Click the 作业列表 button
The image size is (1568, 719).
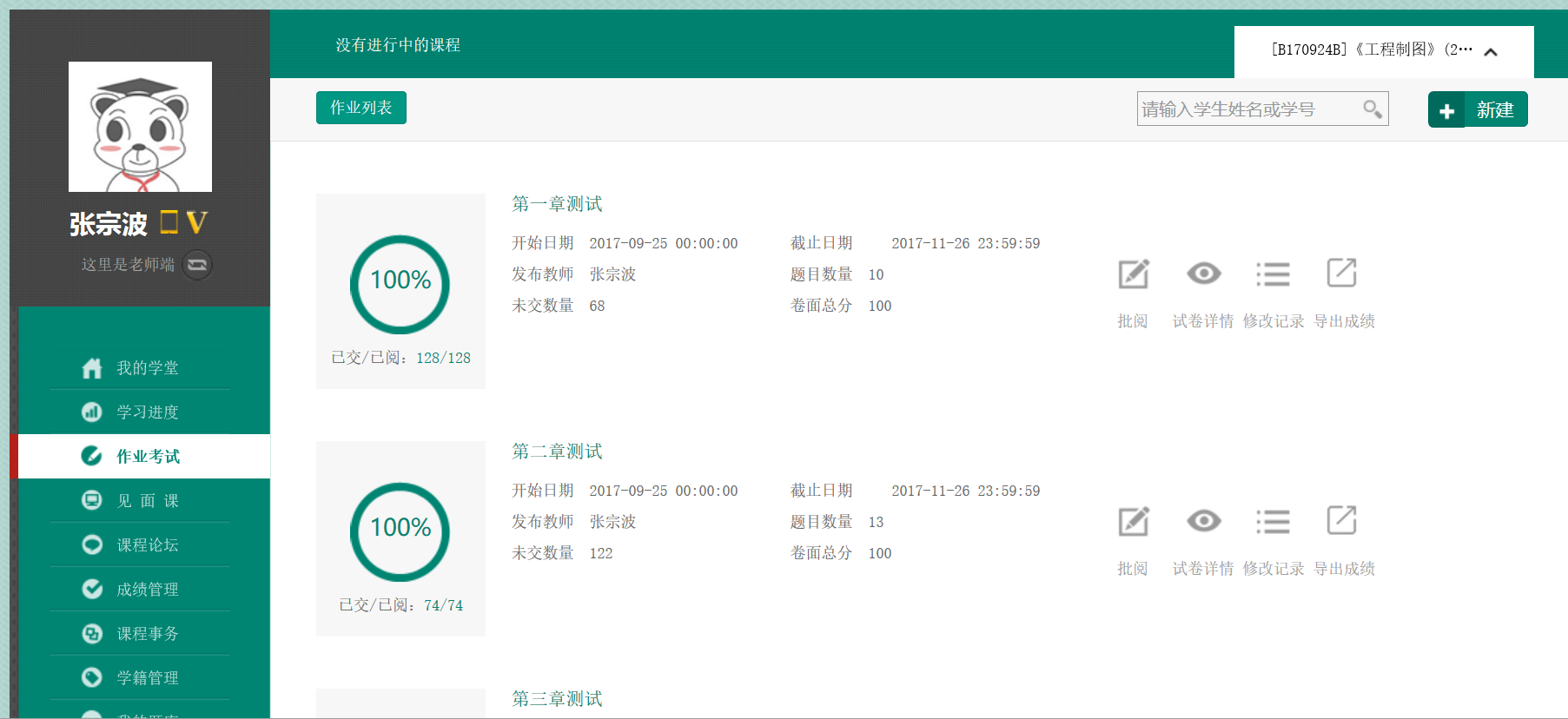(361, 108)
